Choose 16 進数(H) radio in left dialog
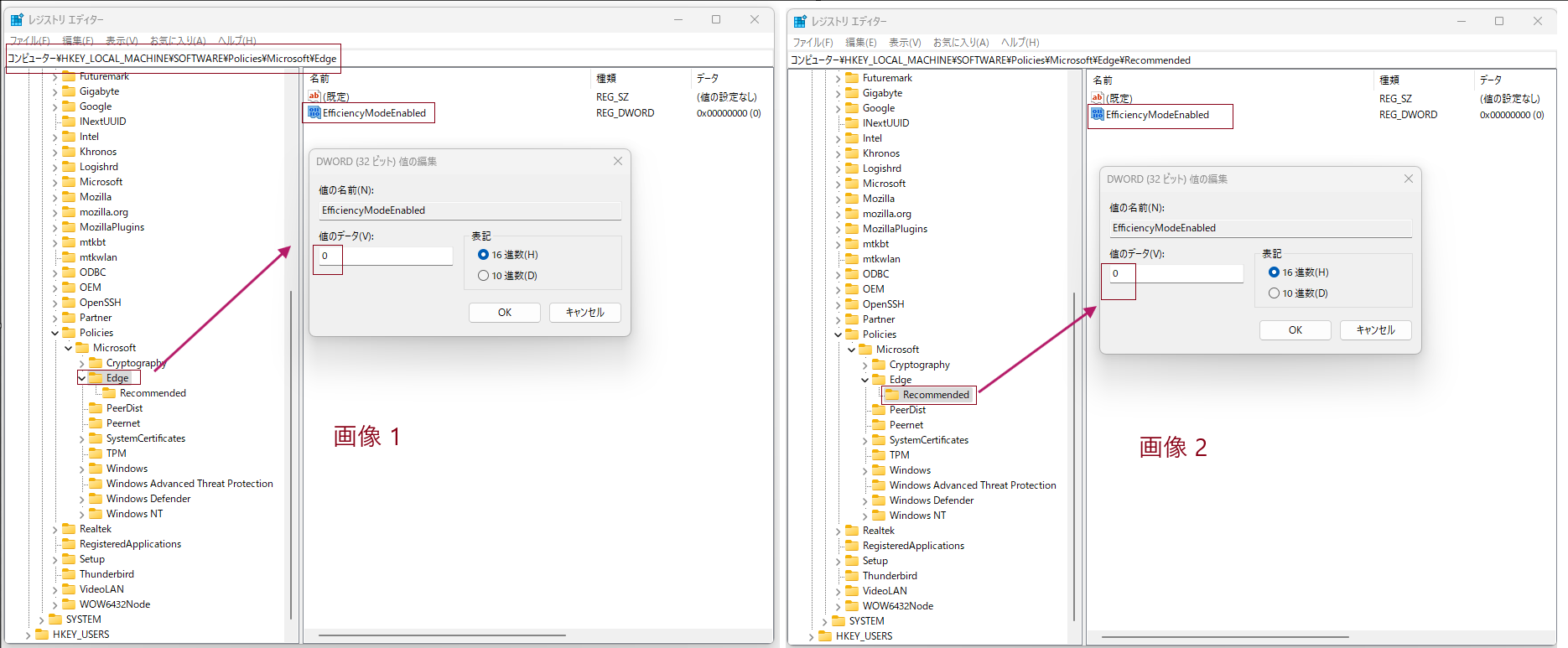The image size is (1568, 648). click(x=483, y=255)
